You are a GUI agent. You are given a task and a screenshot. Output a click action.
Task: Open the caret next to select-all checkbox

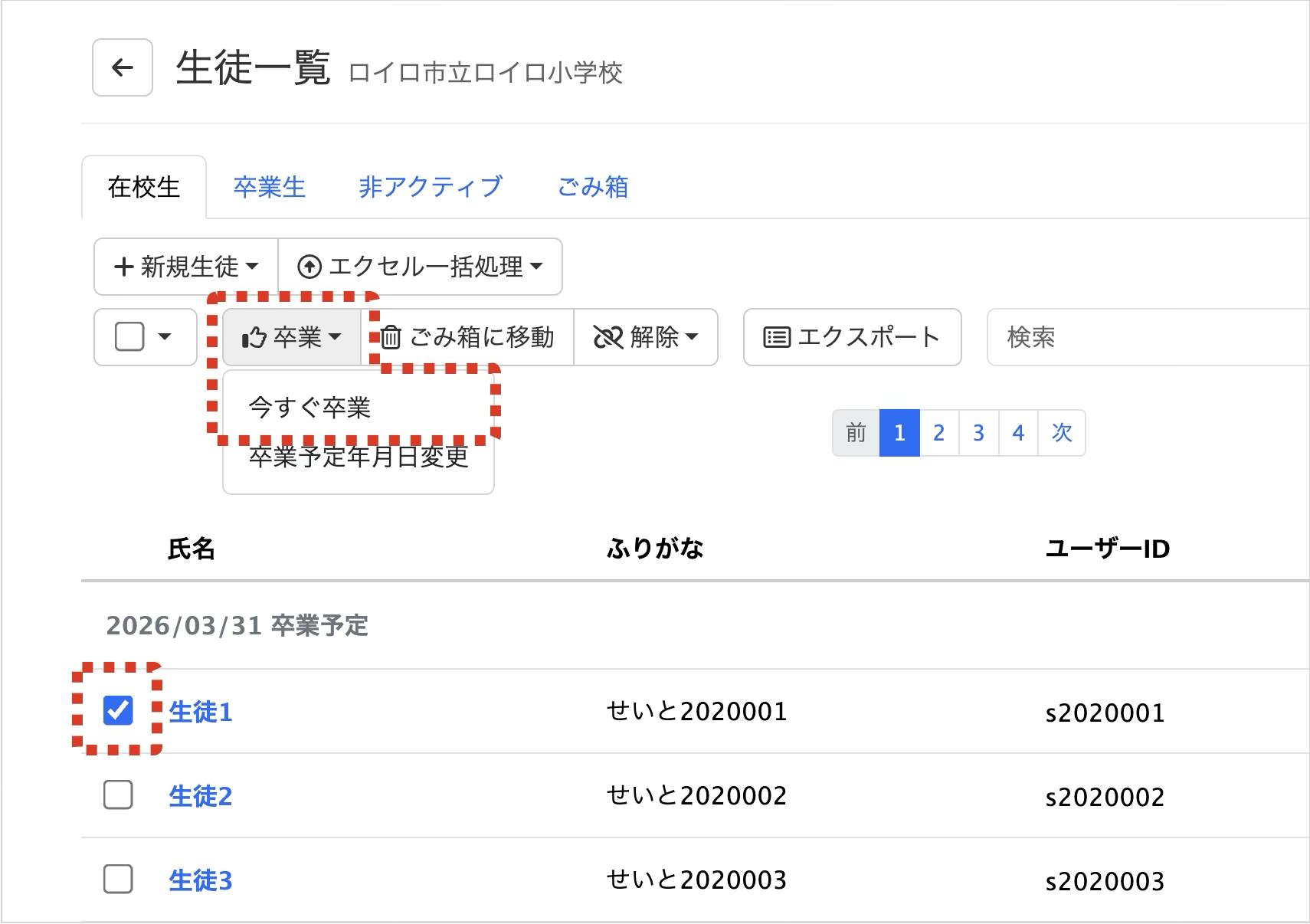point(165,336)
